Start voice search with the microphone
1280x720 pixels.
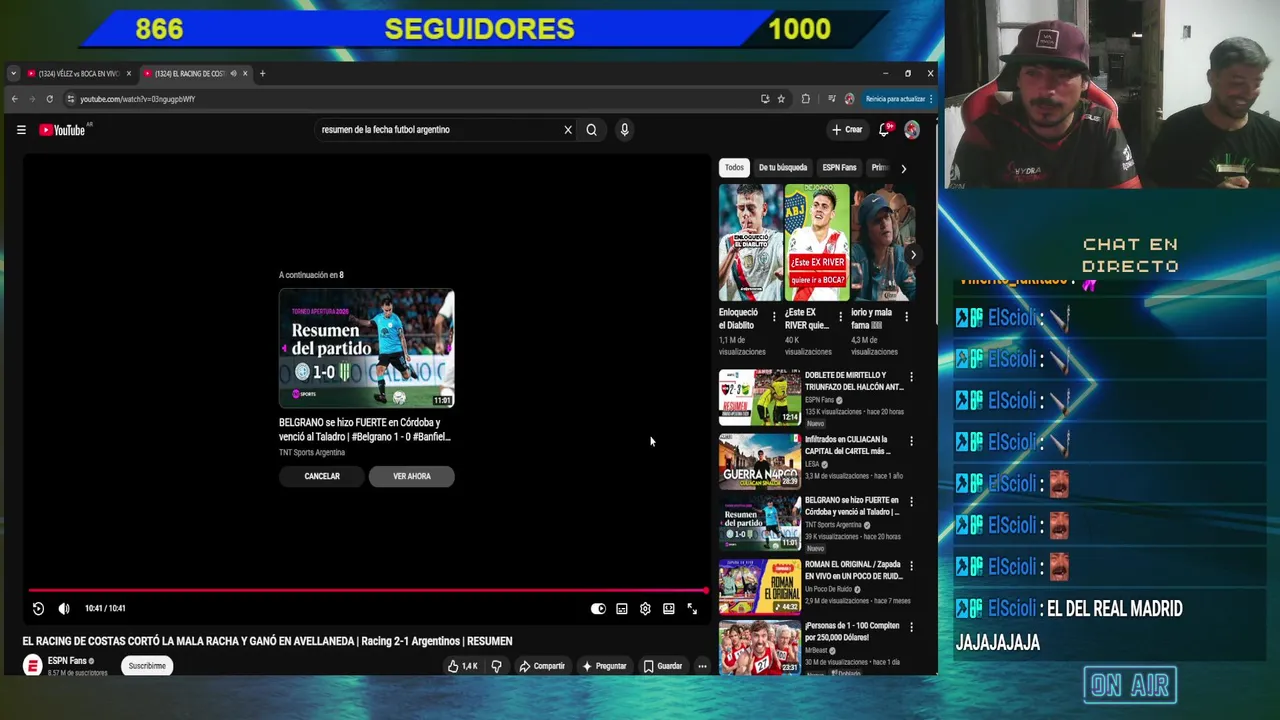tap(624, 130)
